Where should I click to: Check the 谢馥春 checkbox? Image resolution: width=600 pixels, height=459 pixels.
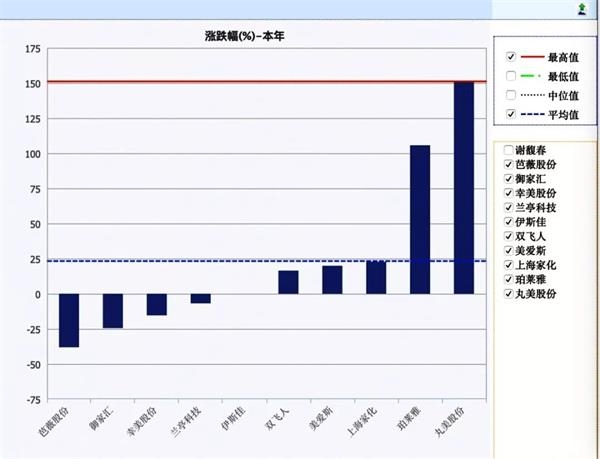(509, 150)
